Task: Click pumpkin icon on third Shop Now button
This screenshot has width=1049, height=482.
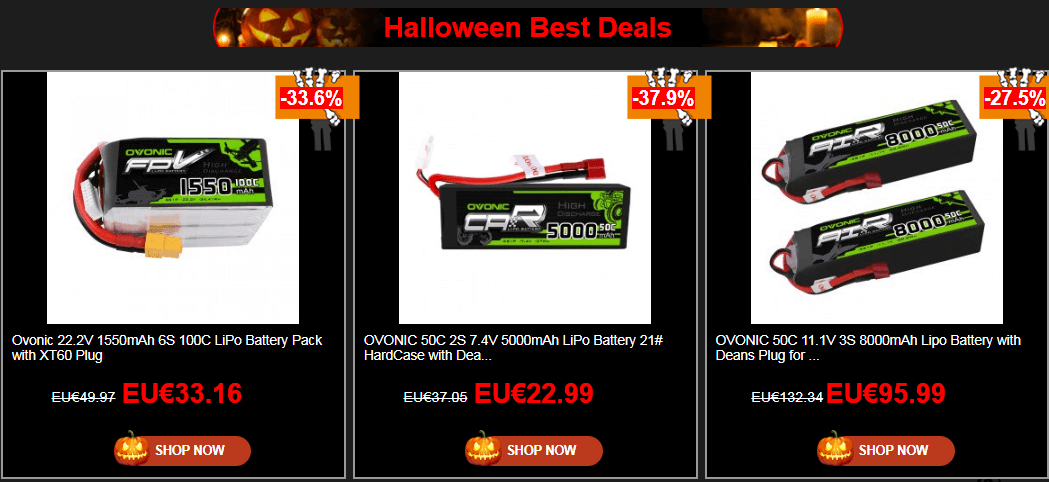Action: click(834, 449)
